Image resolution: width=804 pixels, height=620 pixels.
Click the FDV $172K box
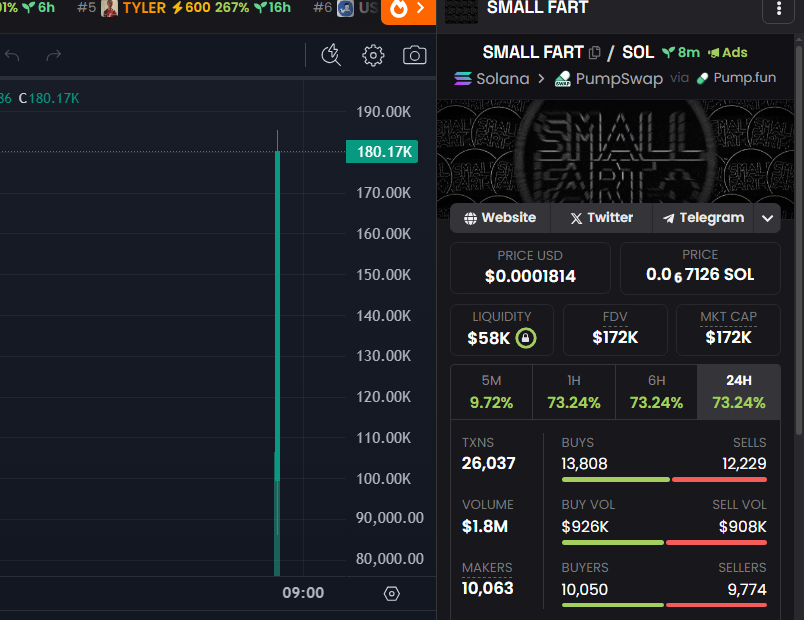615,330
